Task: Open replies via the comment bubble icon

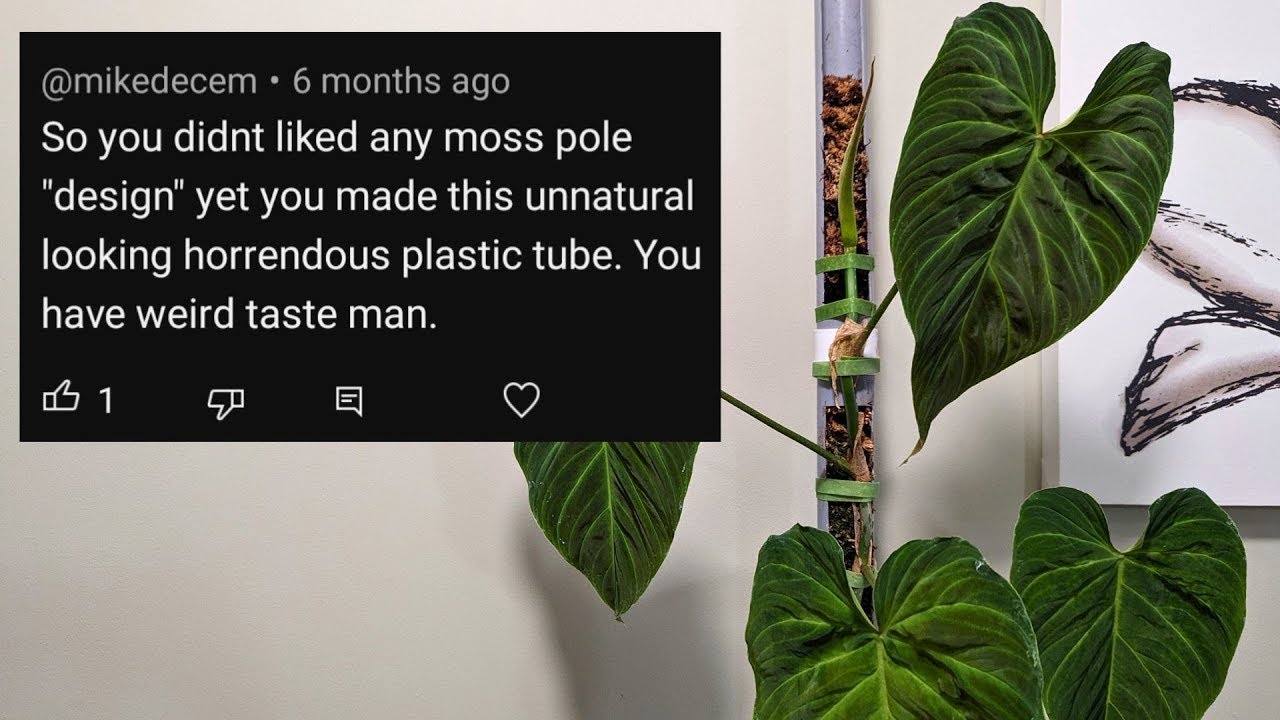Action: [x=348, y=401]
